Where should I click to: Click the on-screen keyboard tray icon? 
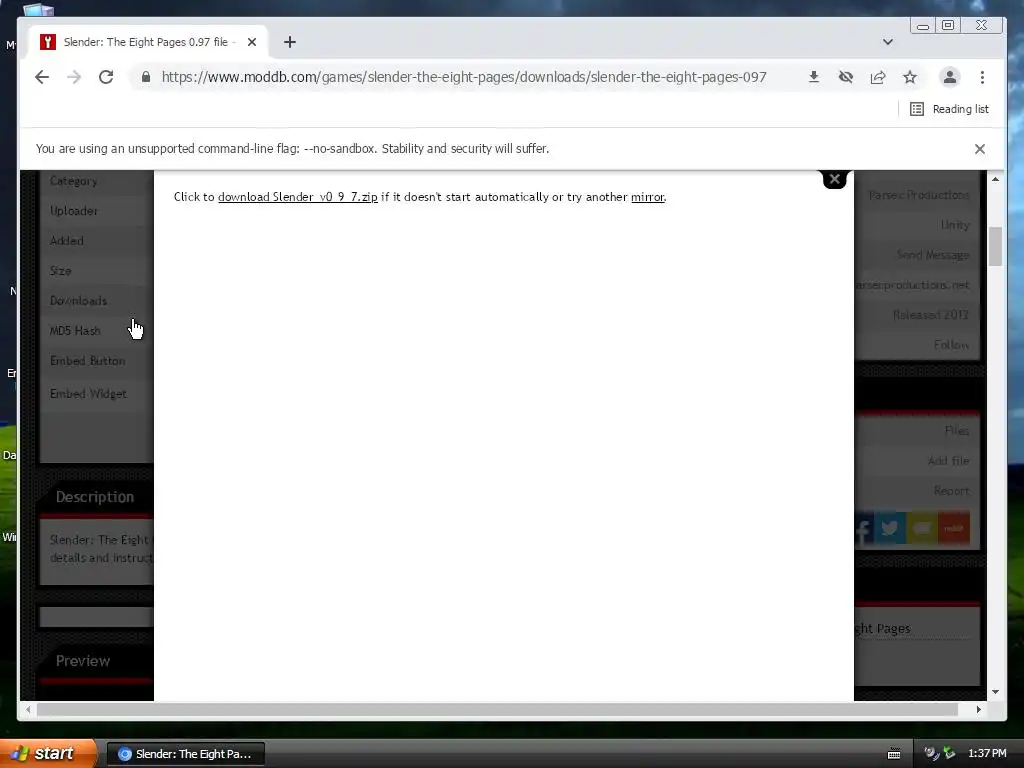coord(894,754)
